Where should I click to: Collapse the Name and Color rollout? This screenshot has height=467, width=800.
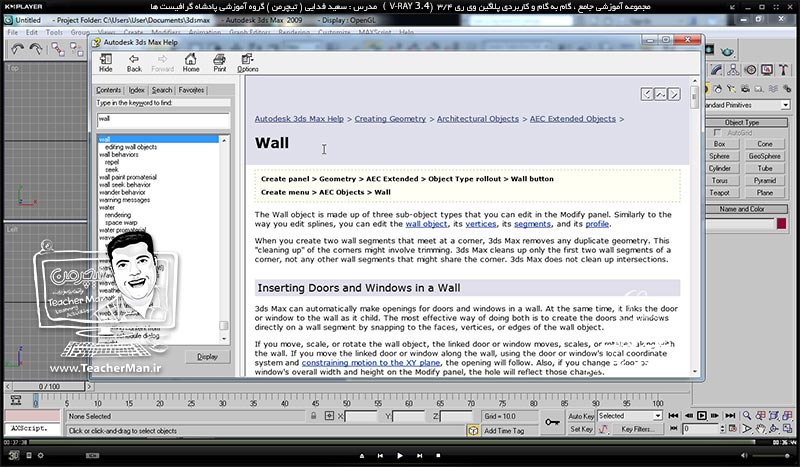click(x=742, y=209)
